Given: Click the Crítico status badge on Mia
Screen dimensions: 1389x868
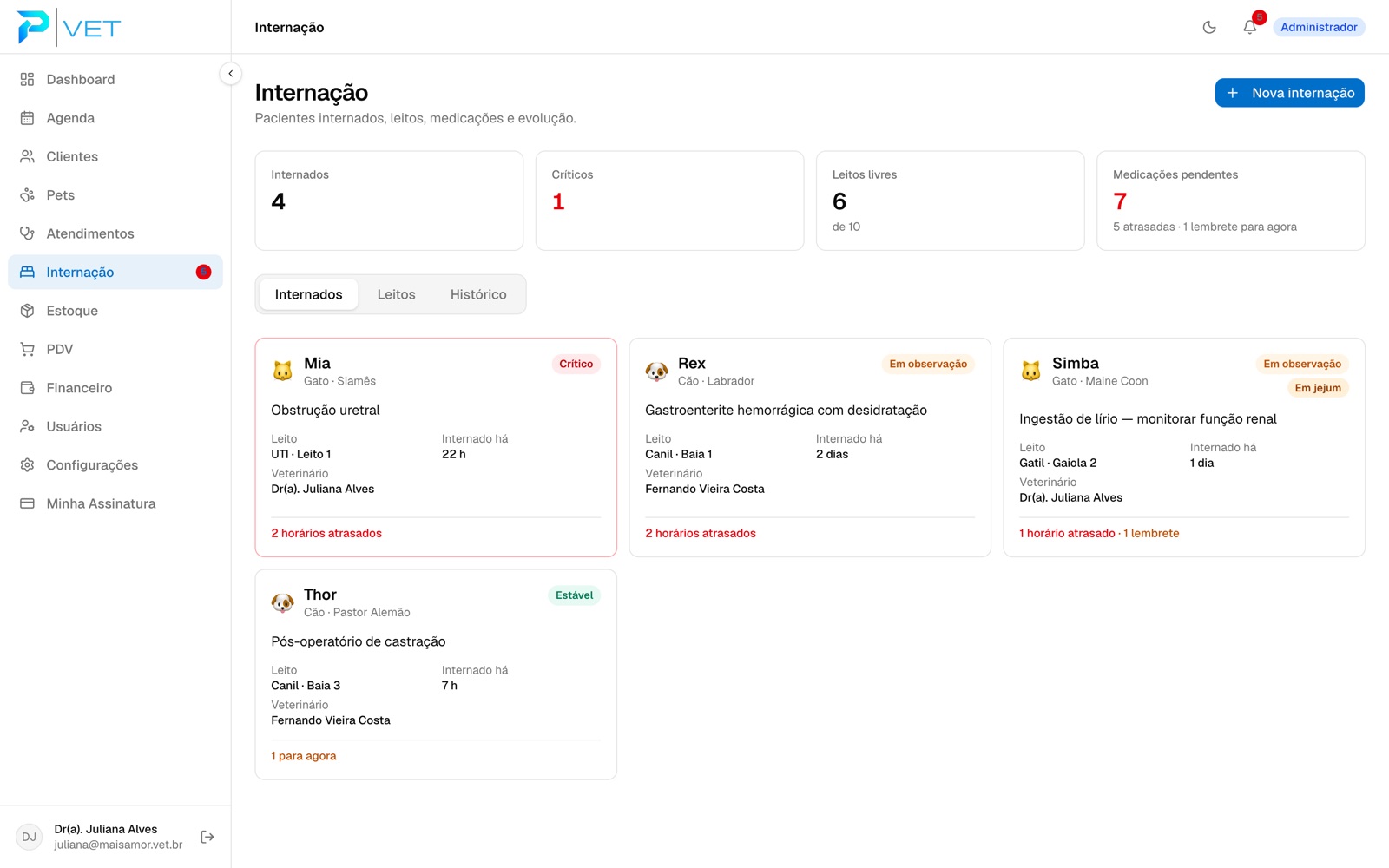Looking at the screenshot, I should [x=576, y=364].
